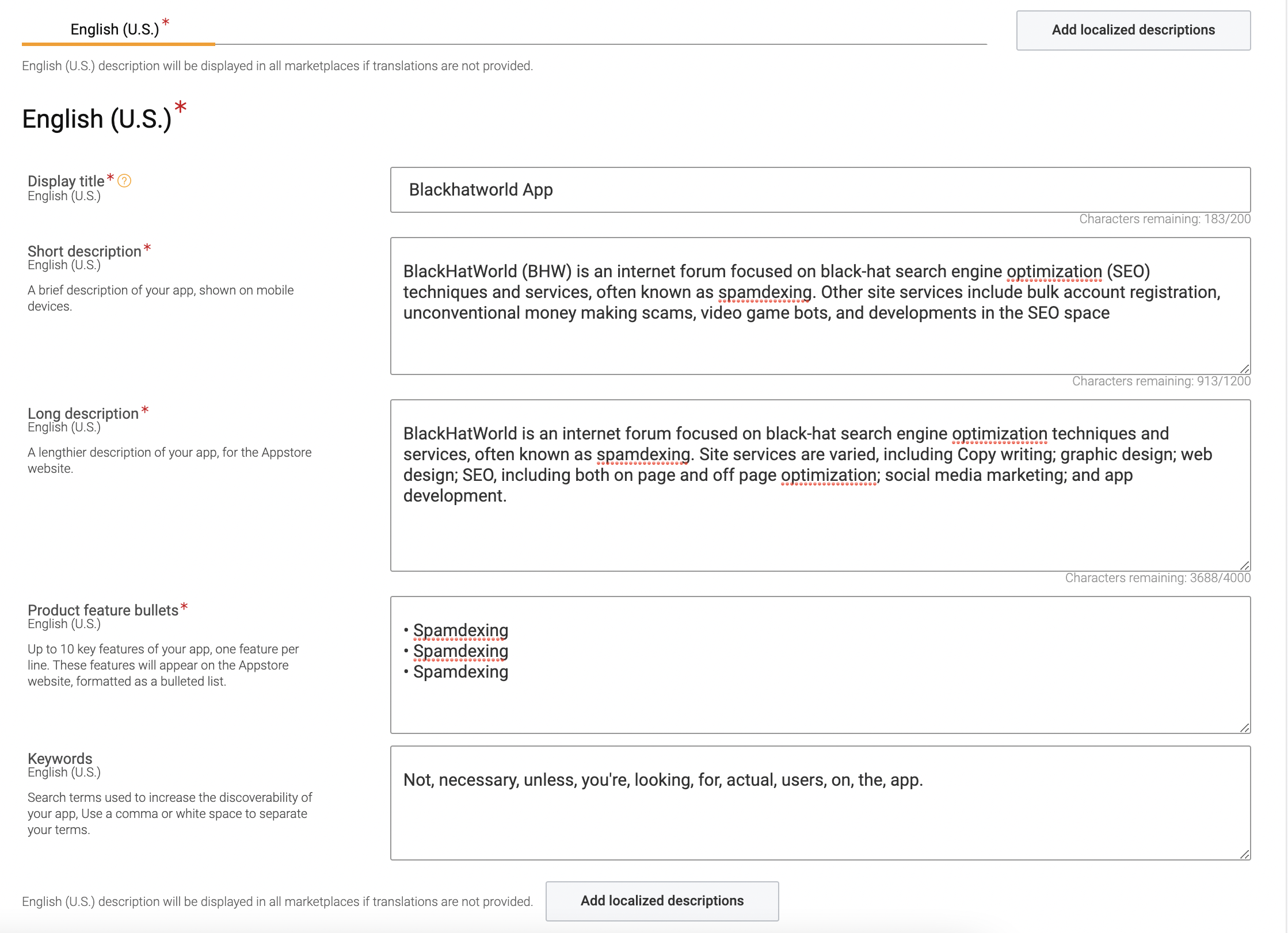
Task: Open the Display title help icon
Action: (124, 181)
